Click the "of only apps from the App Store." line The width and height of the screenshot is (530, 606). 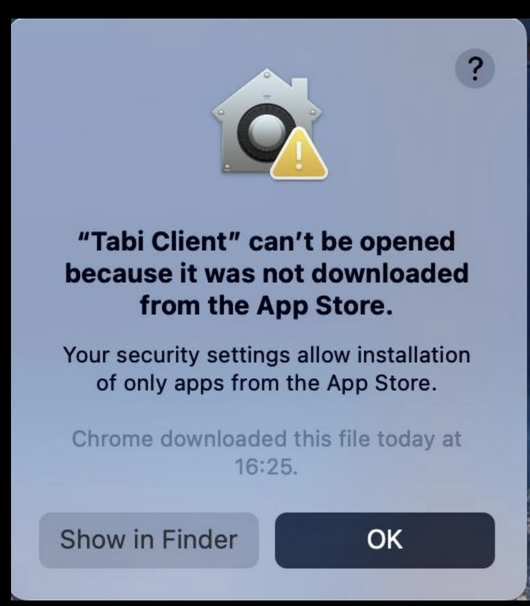(x=266, y=383)
